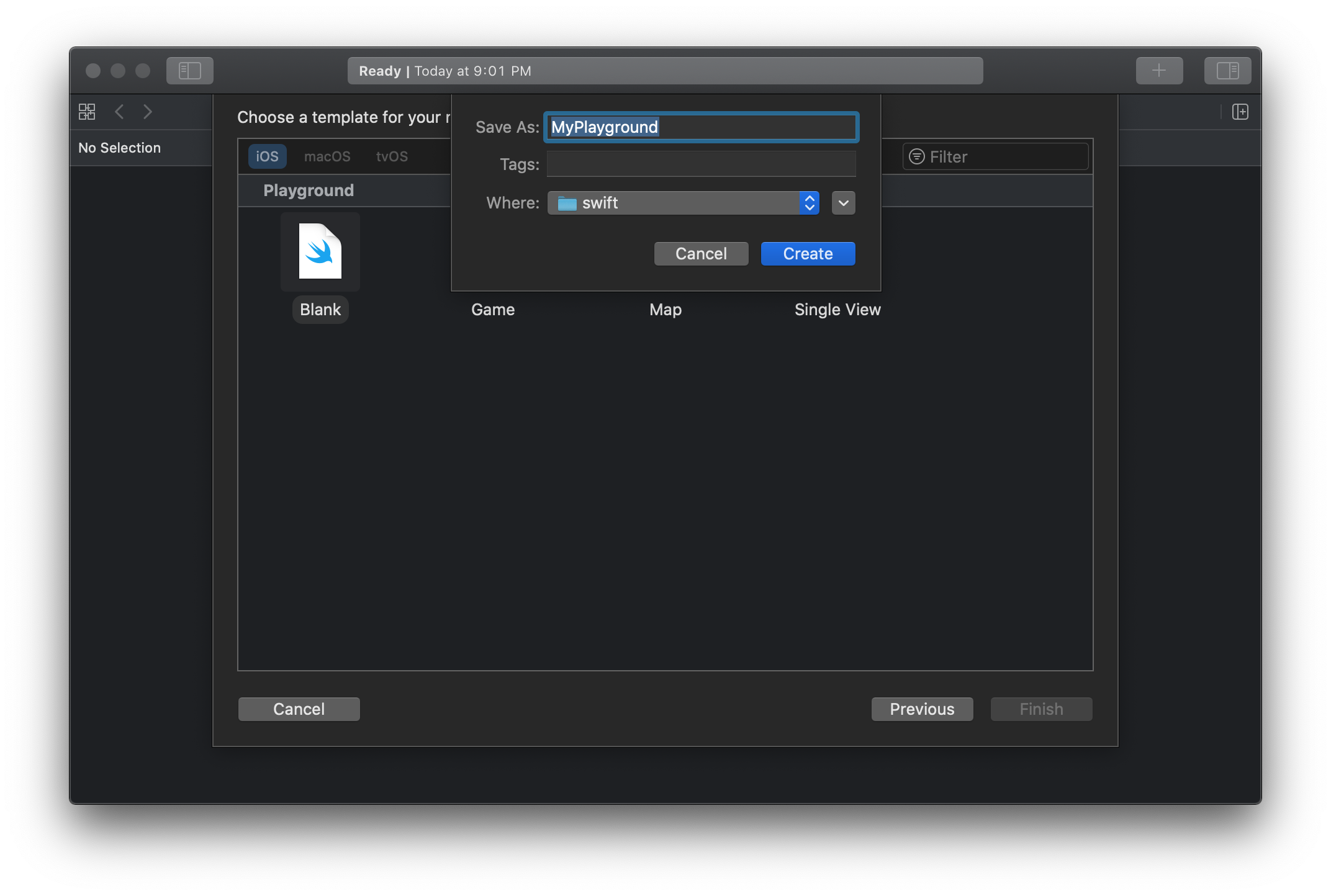The height and width of the screenshot is (896, 1331).
Task: Click the Finish button
Action: [x=1041, y=709]
